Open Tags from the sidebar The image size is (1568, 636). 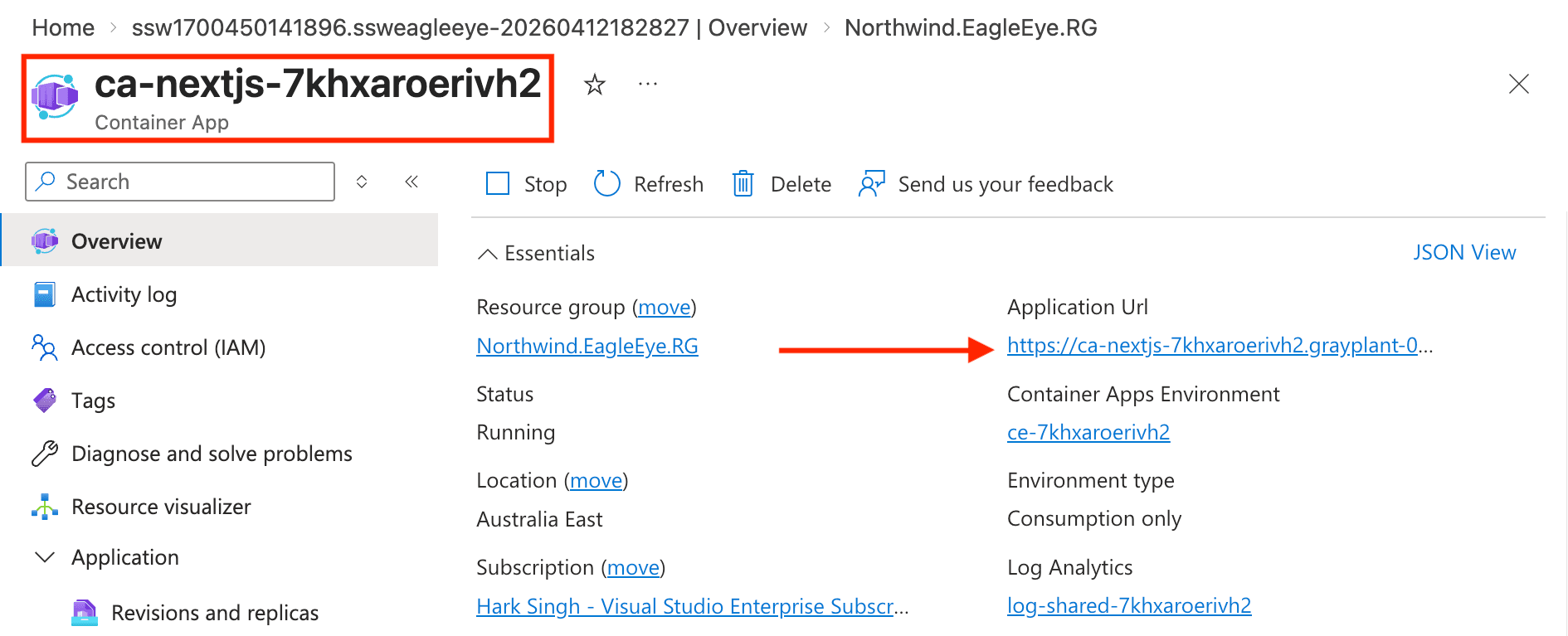tap(93, 401)
